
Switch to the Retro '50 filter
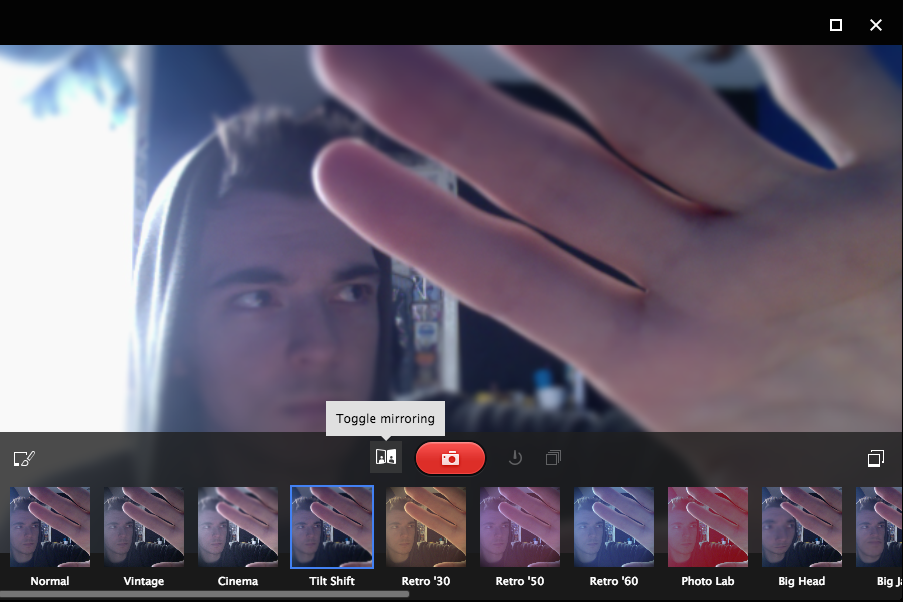click(x=520, y=527)
